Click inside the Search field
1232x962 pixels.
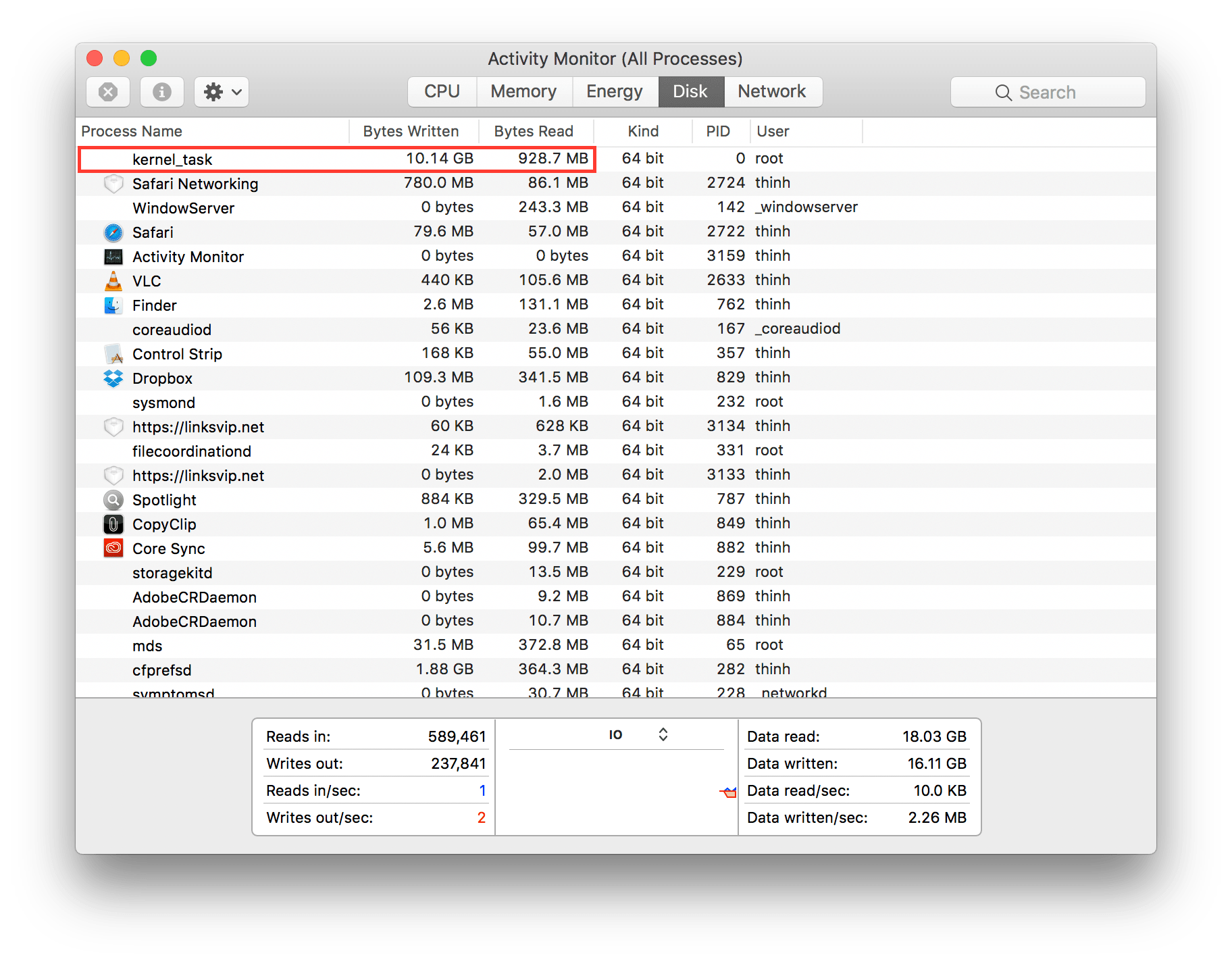pyautogui.click(x=1048, y=92)
